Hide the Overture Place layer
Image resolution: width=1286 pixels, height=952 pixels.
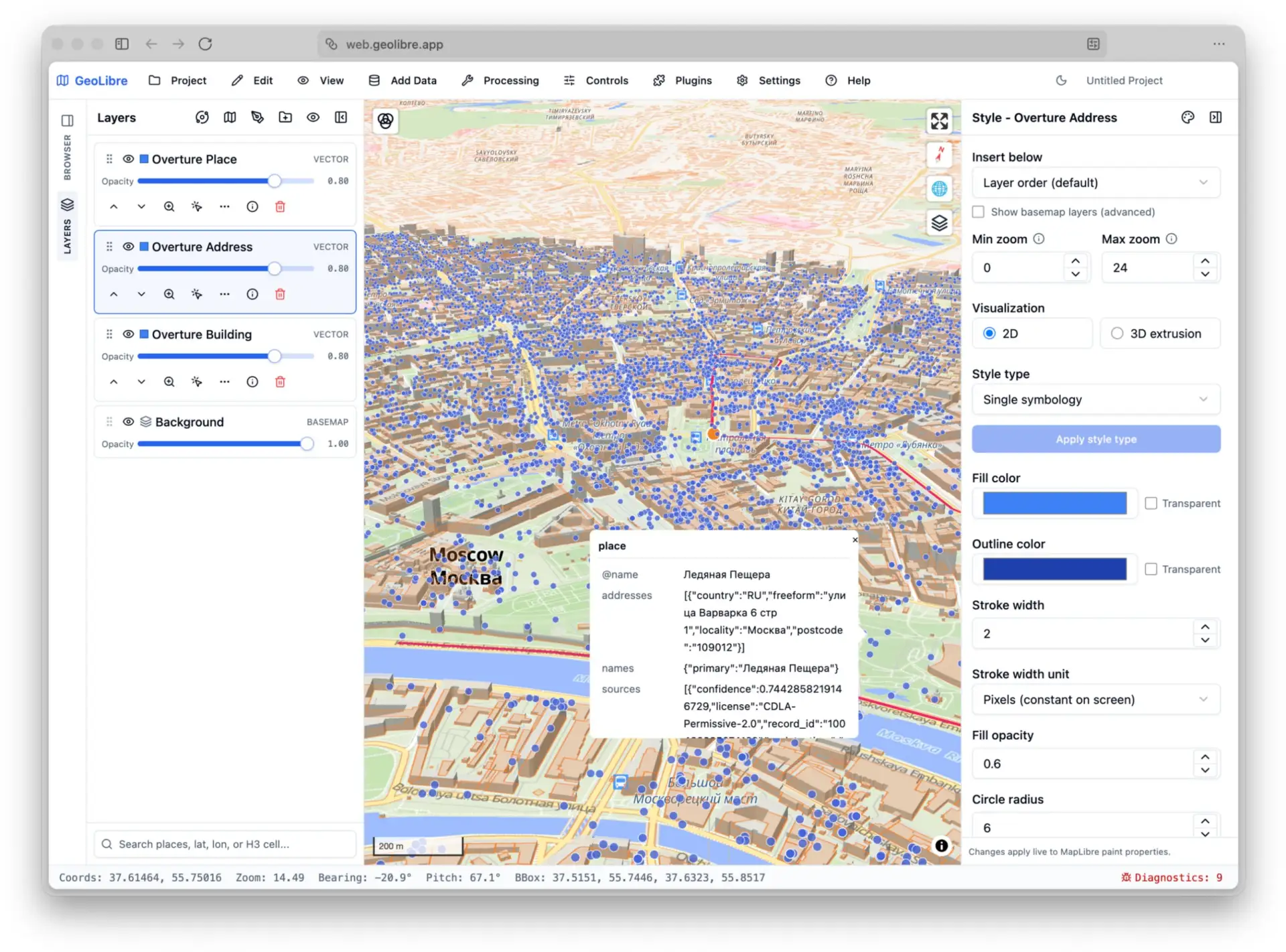128,159
